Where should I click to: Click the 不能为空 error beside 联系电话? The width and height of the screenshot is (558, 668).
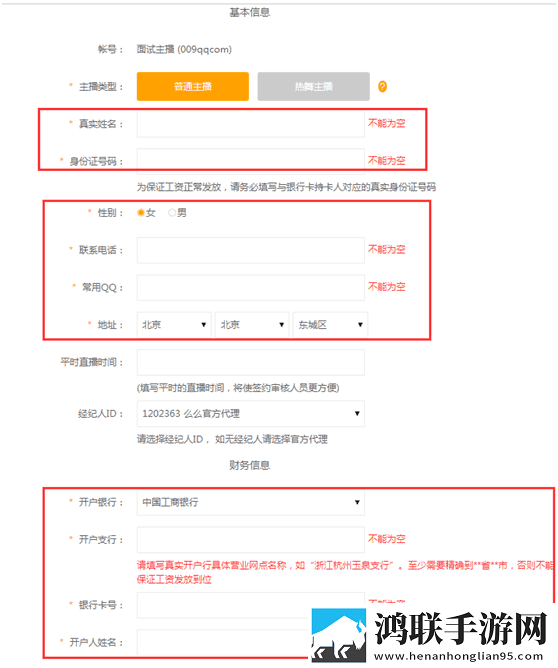[x=386, y=249]
